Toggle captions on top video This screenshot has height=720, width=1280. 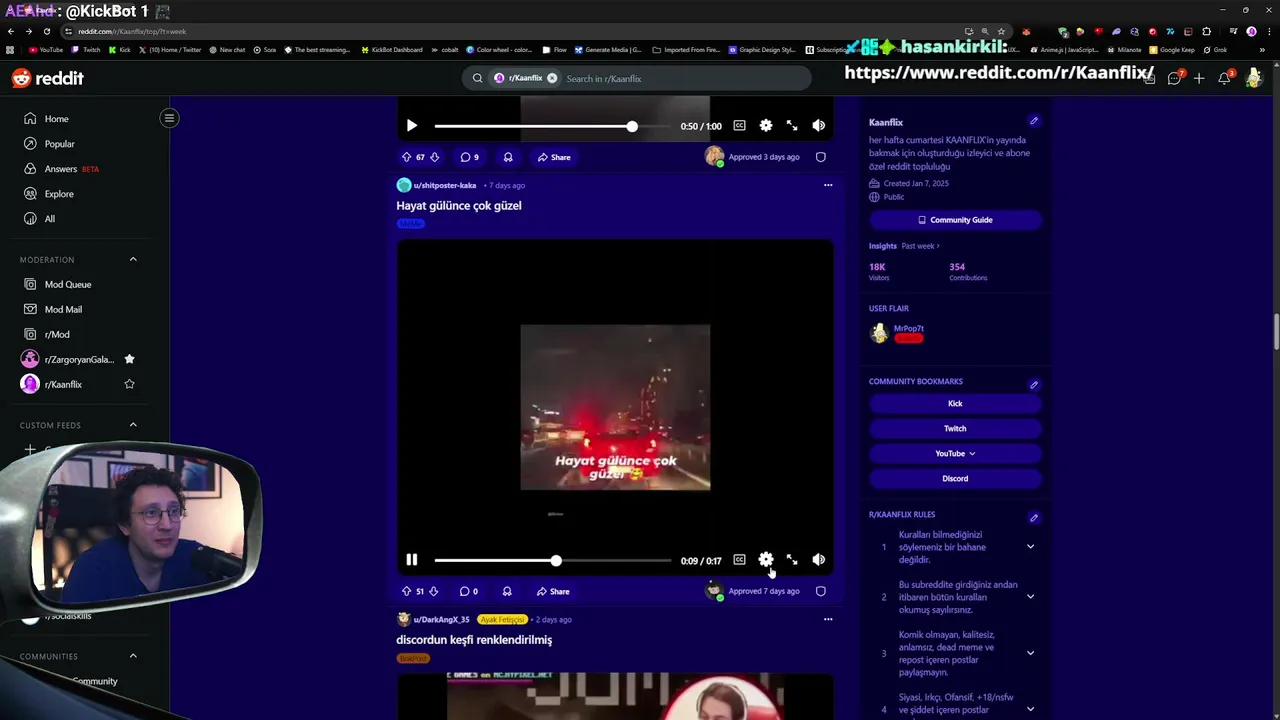tap(739, 126)
